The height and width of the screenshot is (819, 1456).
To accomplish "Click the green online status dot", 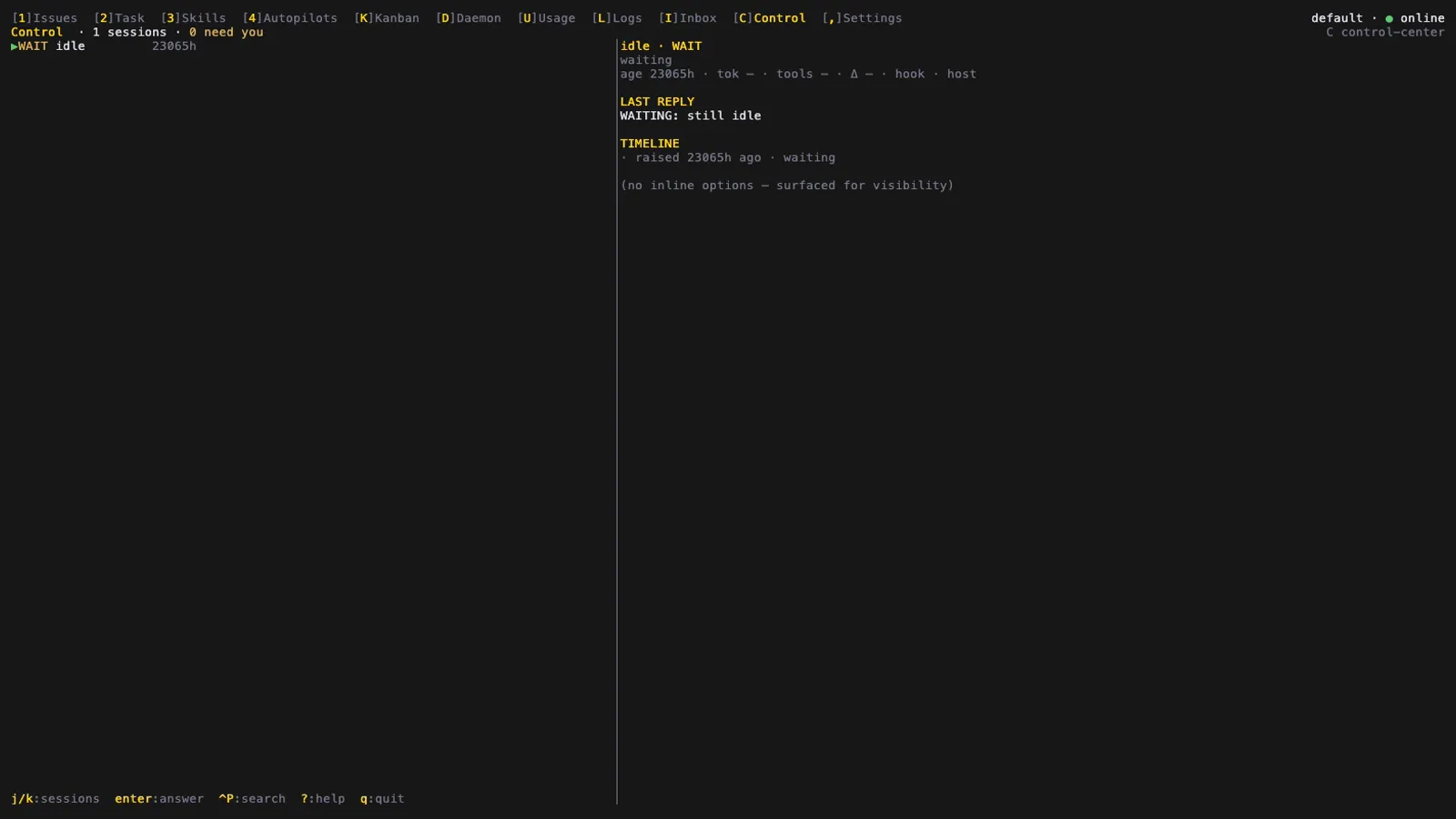I will coord(1390,18).
